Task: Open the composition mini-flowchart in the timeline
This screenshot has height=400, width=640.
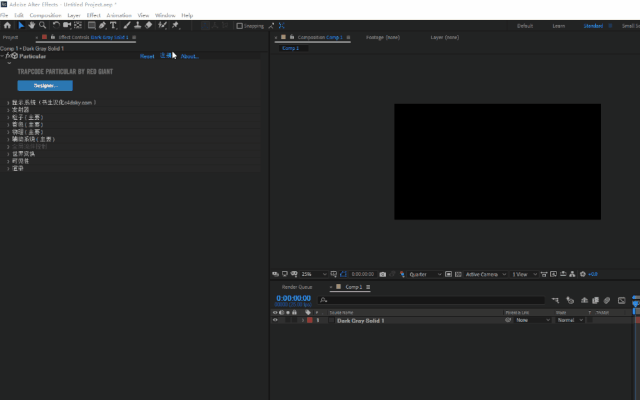Action: [555, 300]
